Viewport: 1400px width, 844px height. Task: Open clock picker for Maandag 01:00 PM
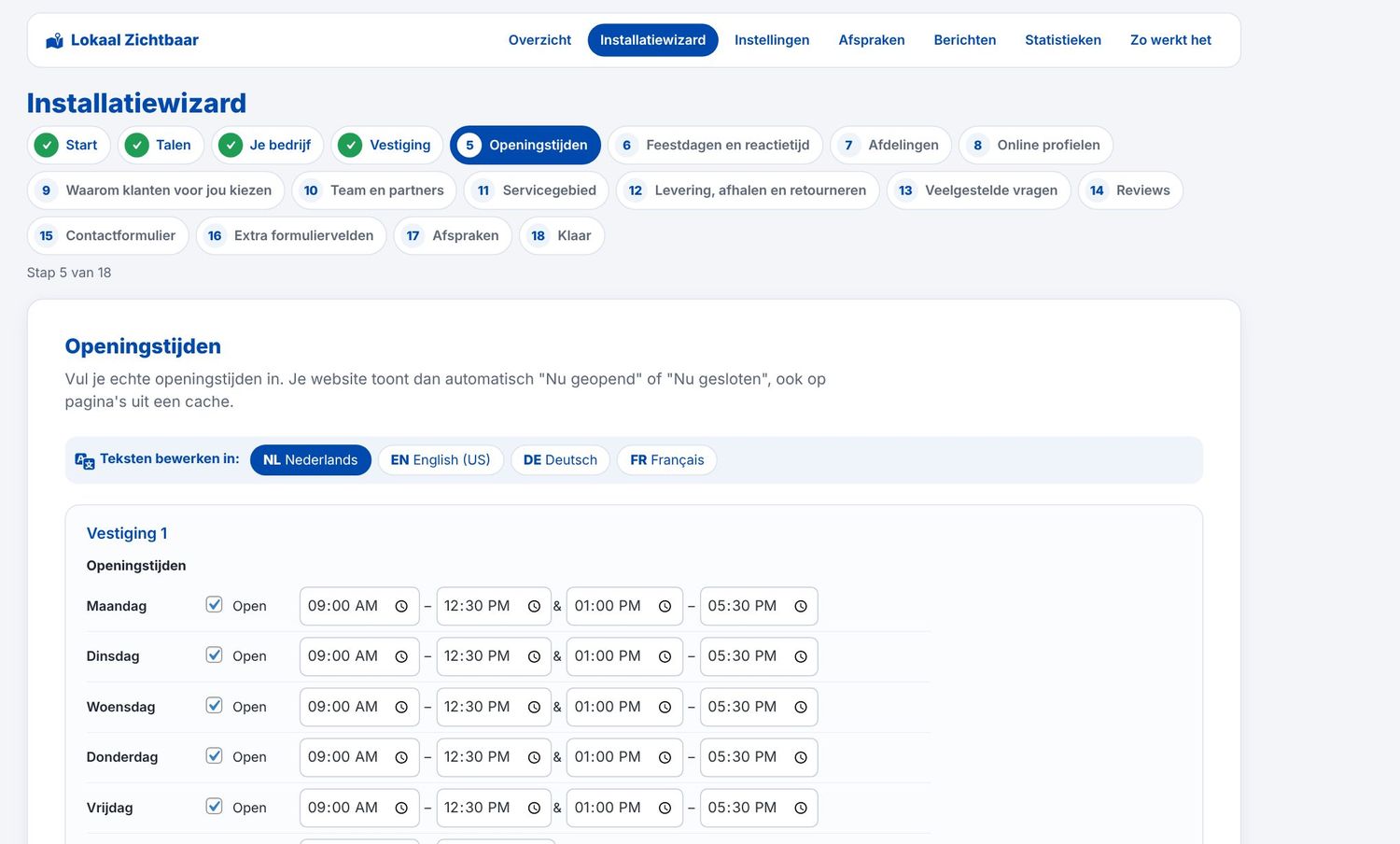[665, 606]
